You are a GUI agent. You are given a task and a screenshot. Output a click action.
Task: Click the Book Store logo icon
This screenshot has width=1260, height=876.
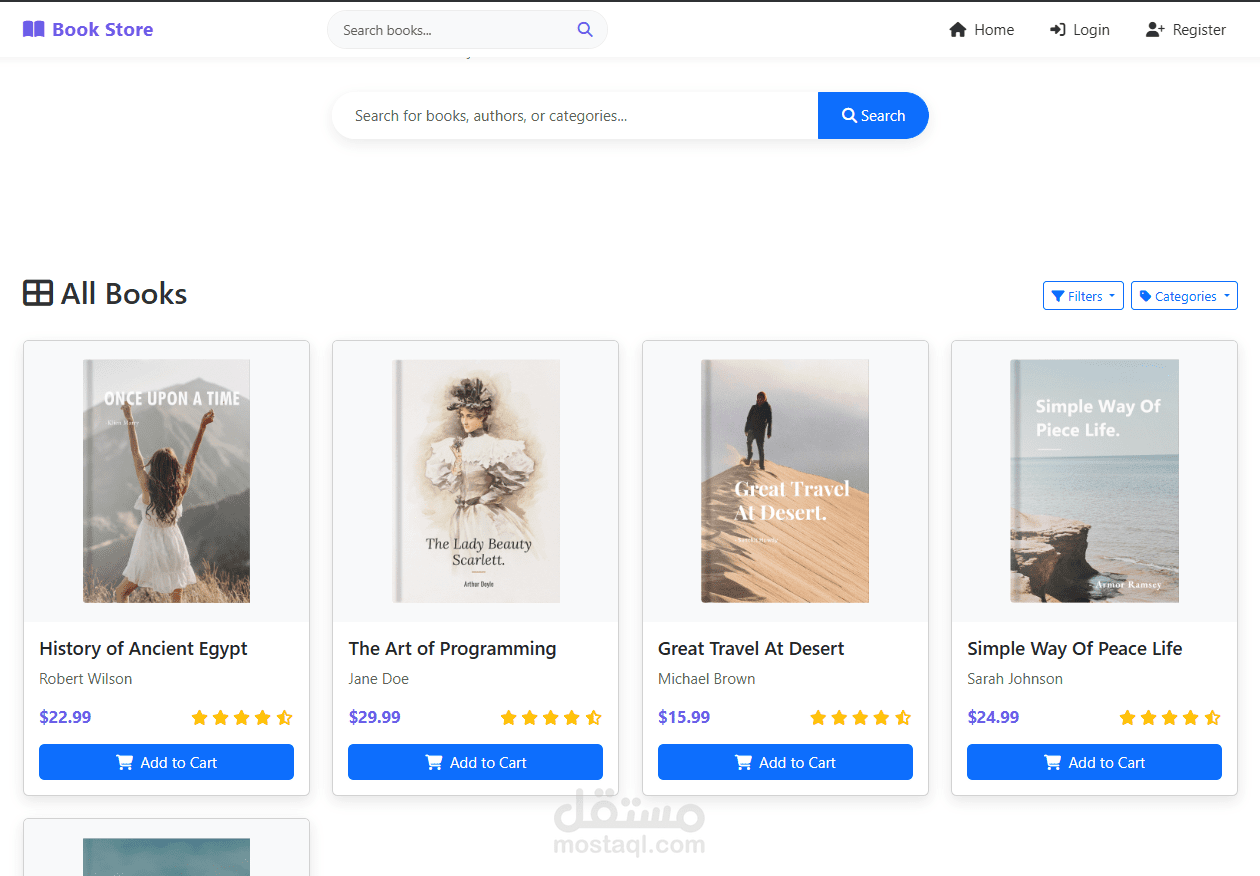tap(33, 29)
